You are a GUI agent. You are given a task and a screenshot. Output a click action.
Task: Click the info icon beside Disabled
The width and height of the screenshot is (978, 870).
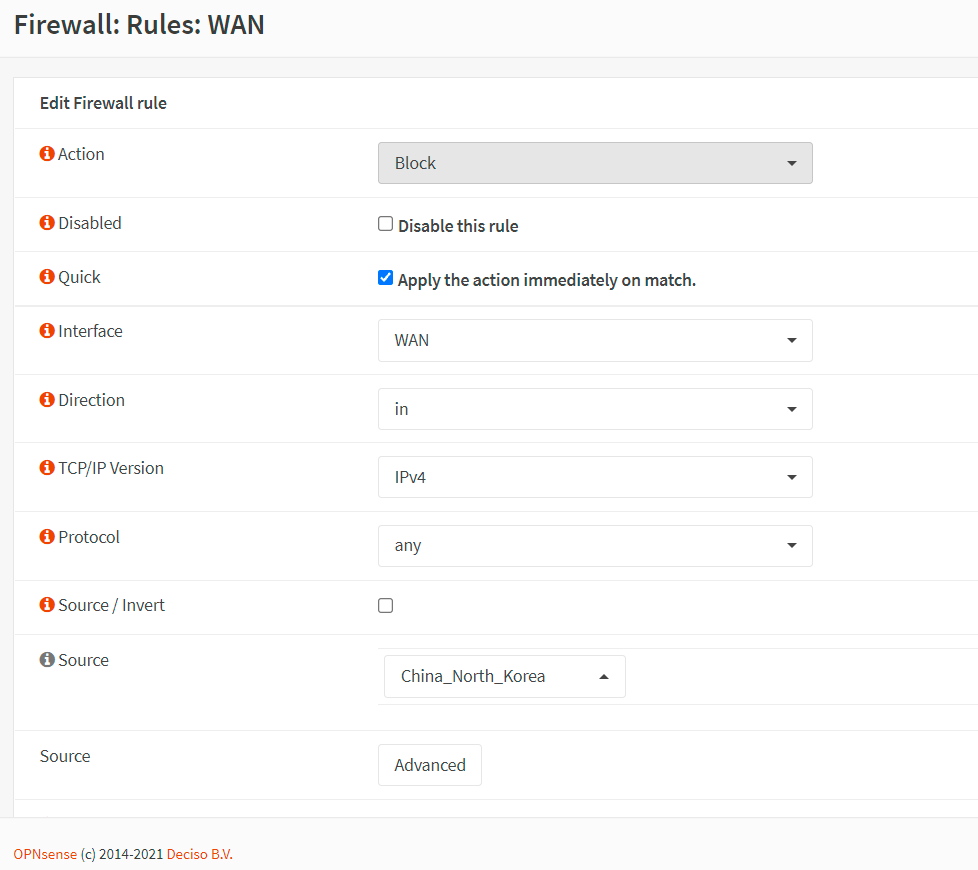coord(46,223)
